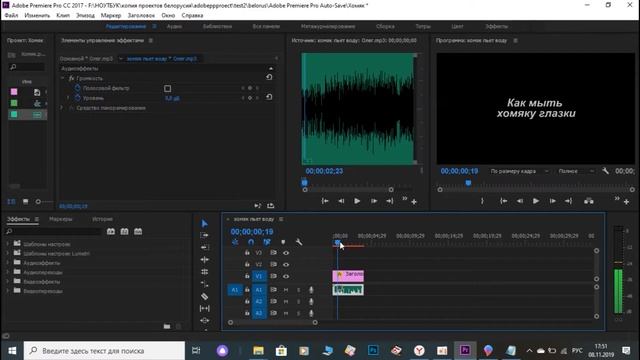Viewport: 640px width, 360px height.
Task: Export frame icon in Effect Controls
Action: click(x=270, y=206)
